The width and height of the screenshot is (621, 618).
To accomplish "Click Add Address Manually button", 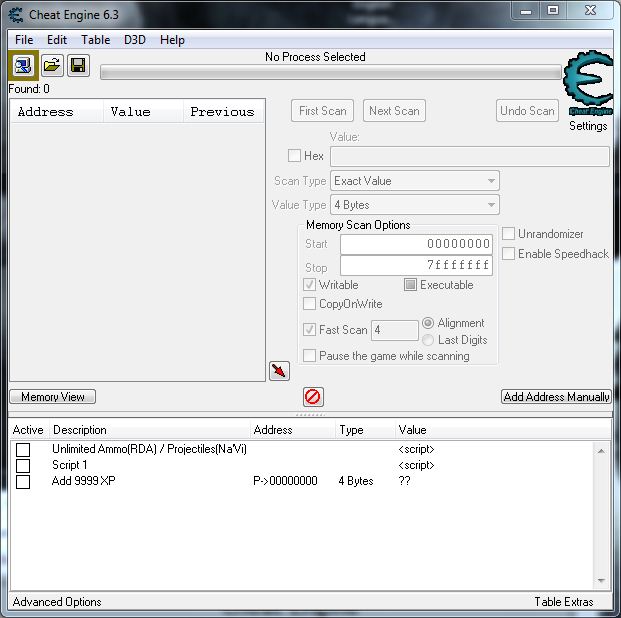I will pyautogui.click(x=556, y=397).
